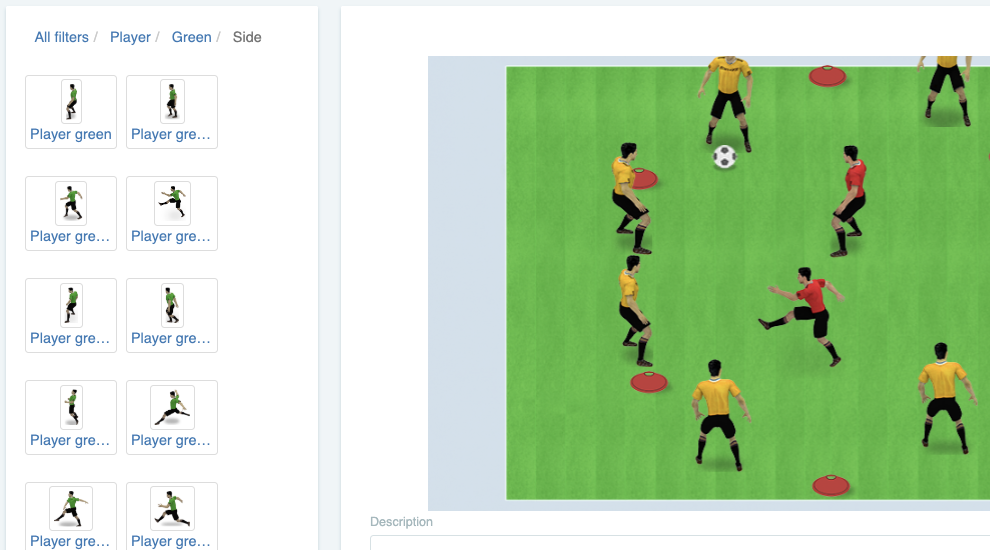Select the soccer ball on the pitch
990x550 pixels.
pos(725,157)
